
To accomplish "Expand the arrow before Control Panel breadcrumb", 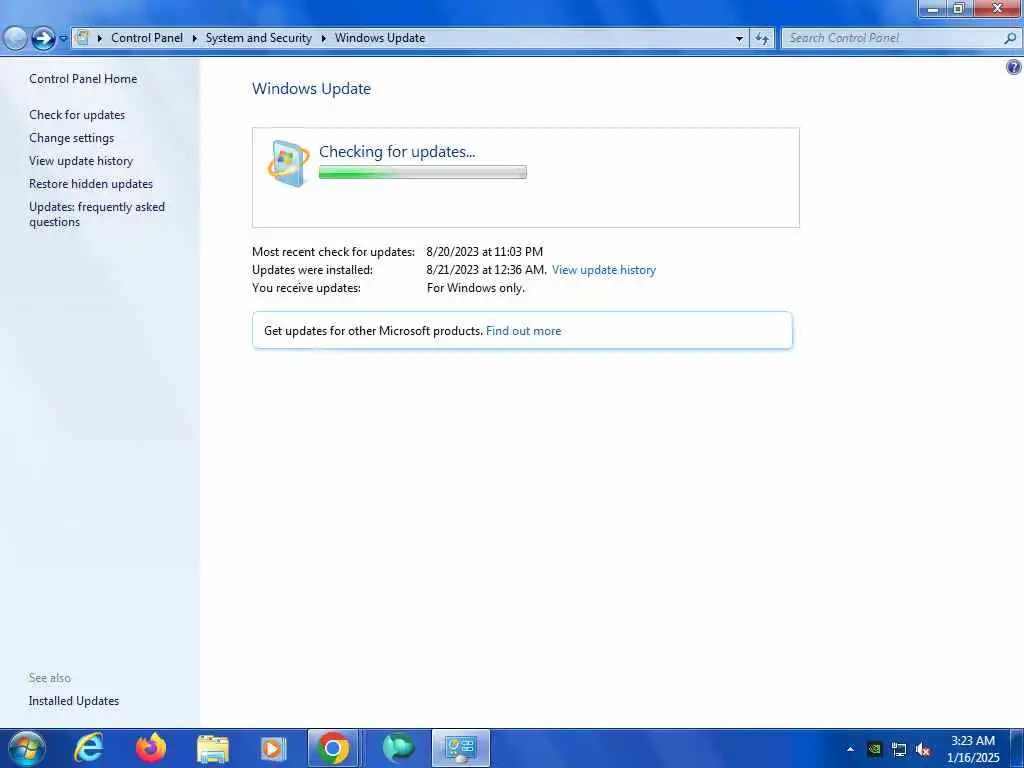I will coord(100,38).
